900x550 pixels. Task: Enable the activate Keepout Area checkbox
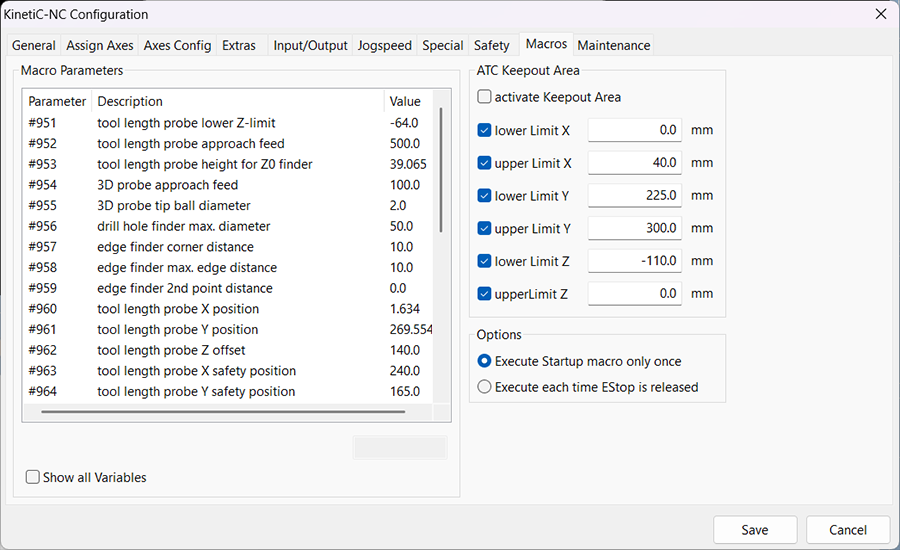point(484,96)
